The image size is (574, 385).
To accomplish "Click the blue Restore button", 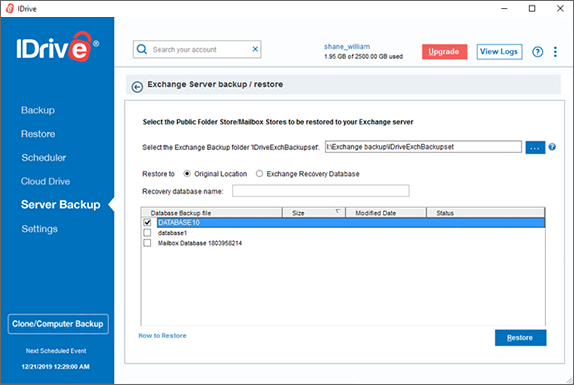I will (x=521, y=338).
